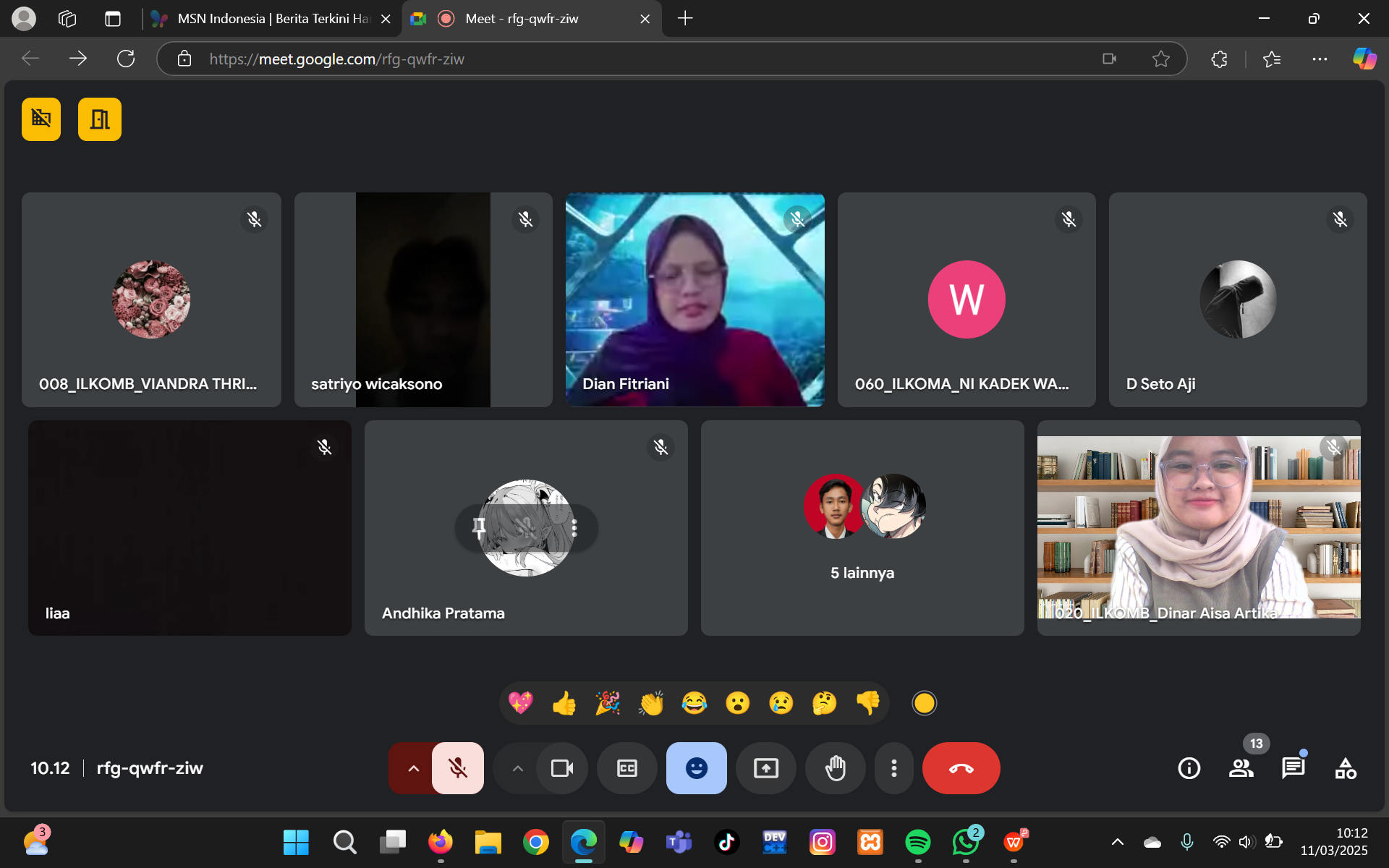Viewport: 1389px width, 868px height.
Task: Expand video settings chevron beside camera
Action: (x=517, y=768)
